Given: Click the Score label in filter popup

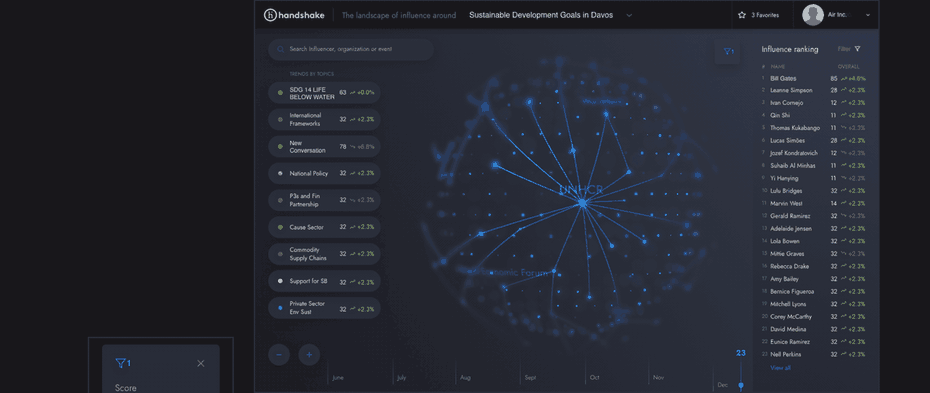Looking at the screenshot, I should (x=125, y=388).
